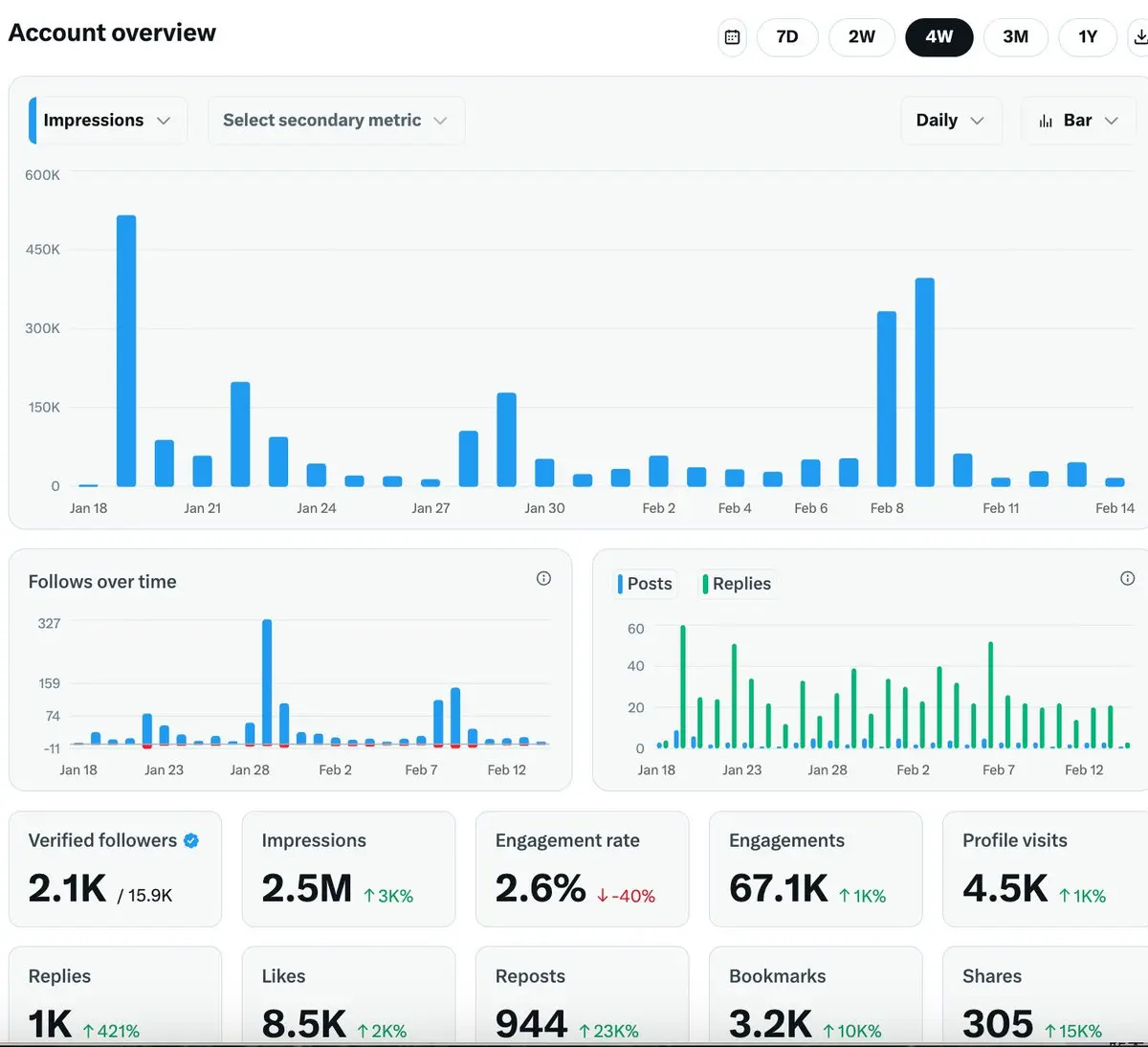Image resolution: width=1148 pixels, height=1047 pixels.
Task: Click the active 4W range button
Action: tap(939, 37)
